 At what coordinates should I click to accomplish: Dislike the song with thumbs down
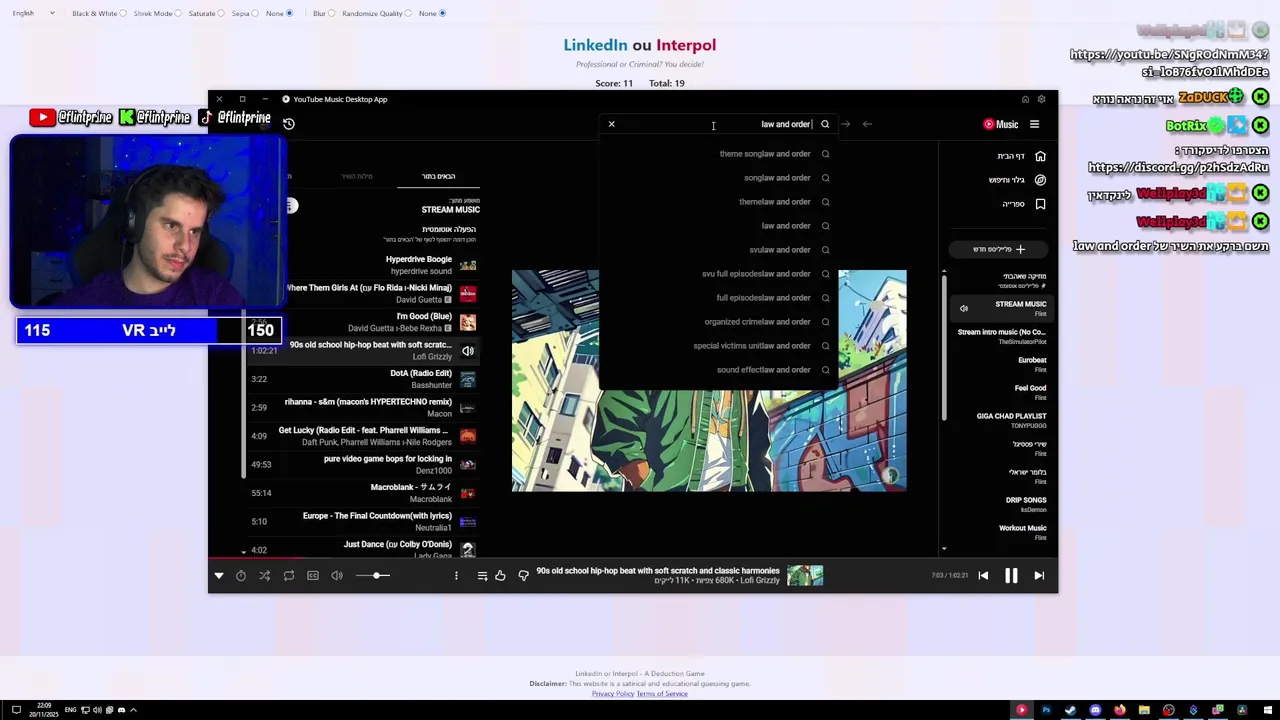[x=523, y=576]
